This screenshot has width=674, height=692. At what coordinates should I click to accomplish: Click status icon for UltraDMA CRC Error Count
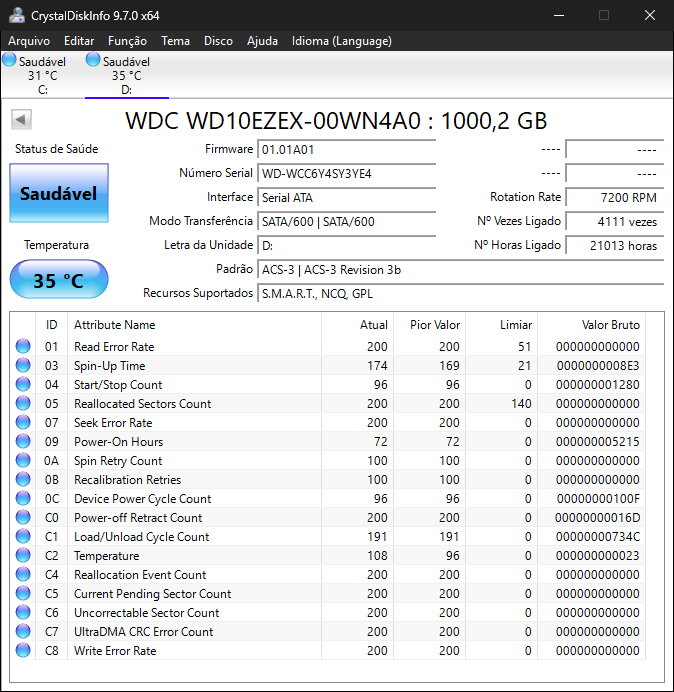23,632
